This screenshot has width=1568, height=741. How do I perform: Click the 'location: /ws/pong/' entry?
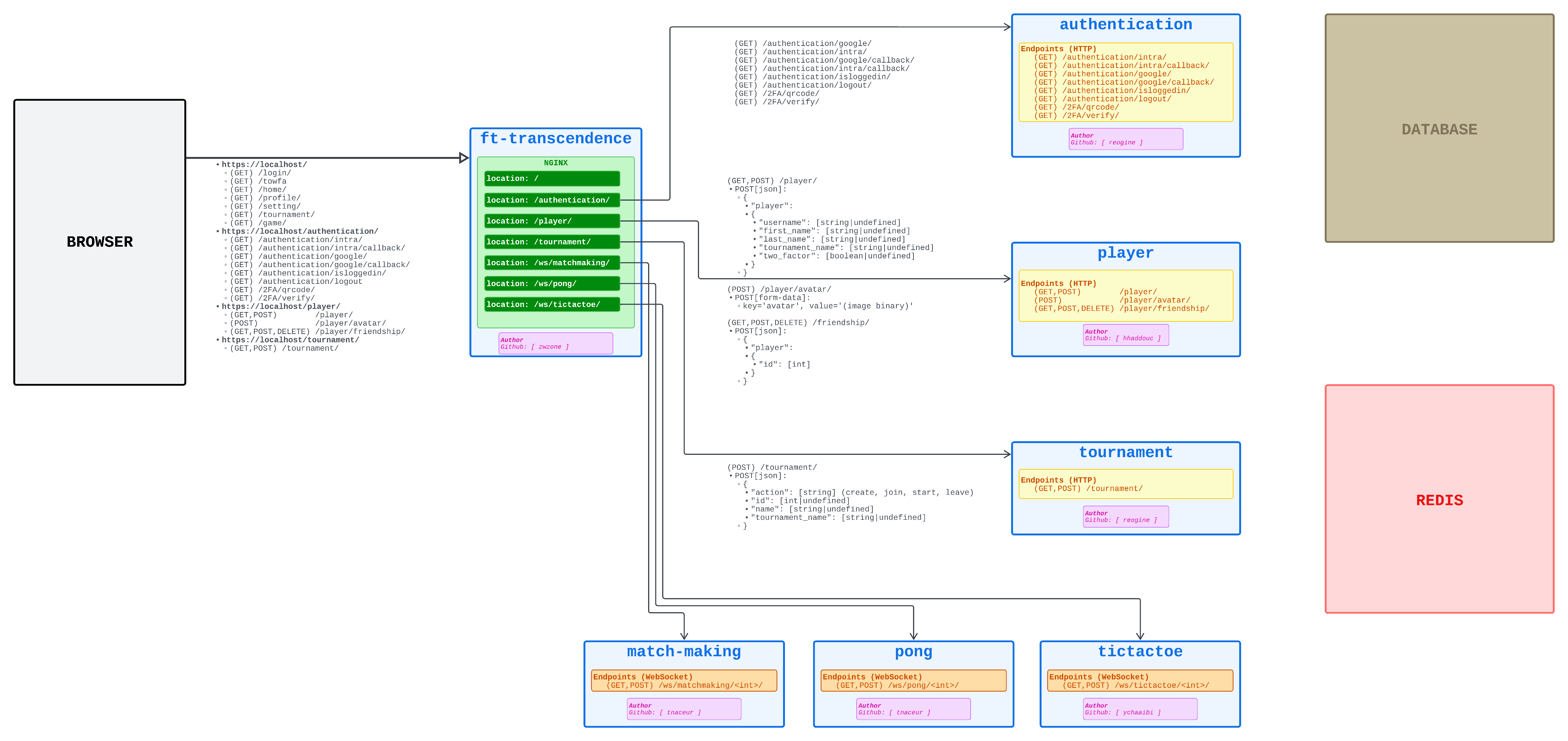[552, 283]
